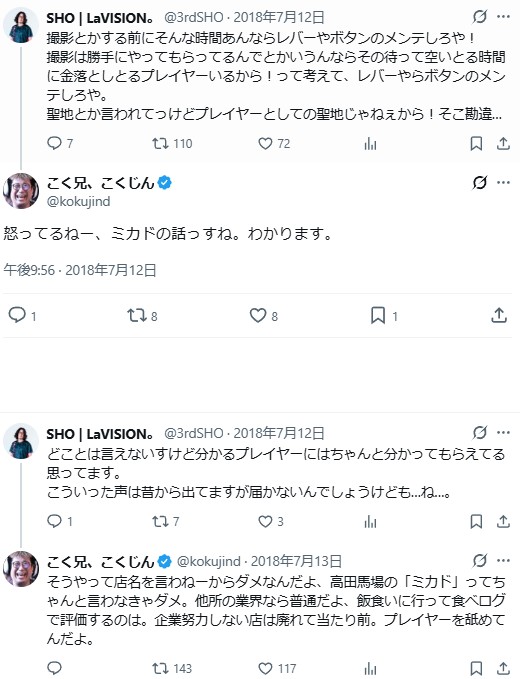Open the 午後9:56 timestamp of main tweet

point(29,270)
